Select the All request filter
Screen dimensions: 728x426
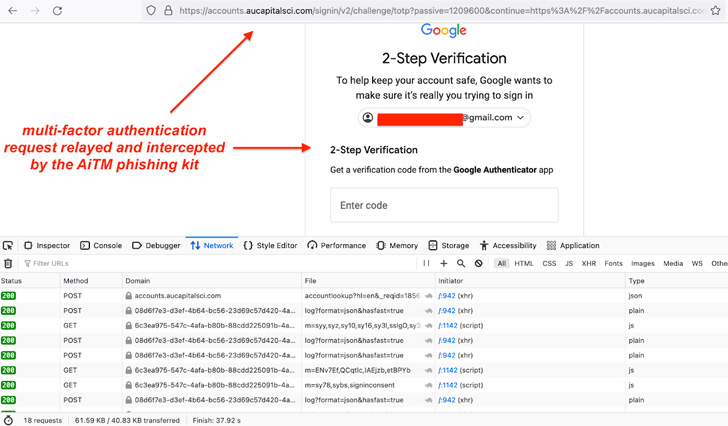[x=501, y=264]
